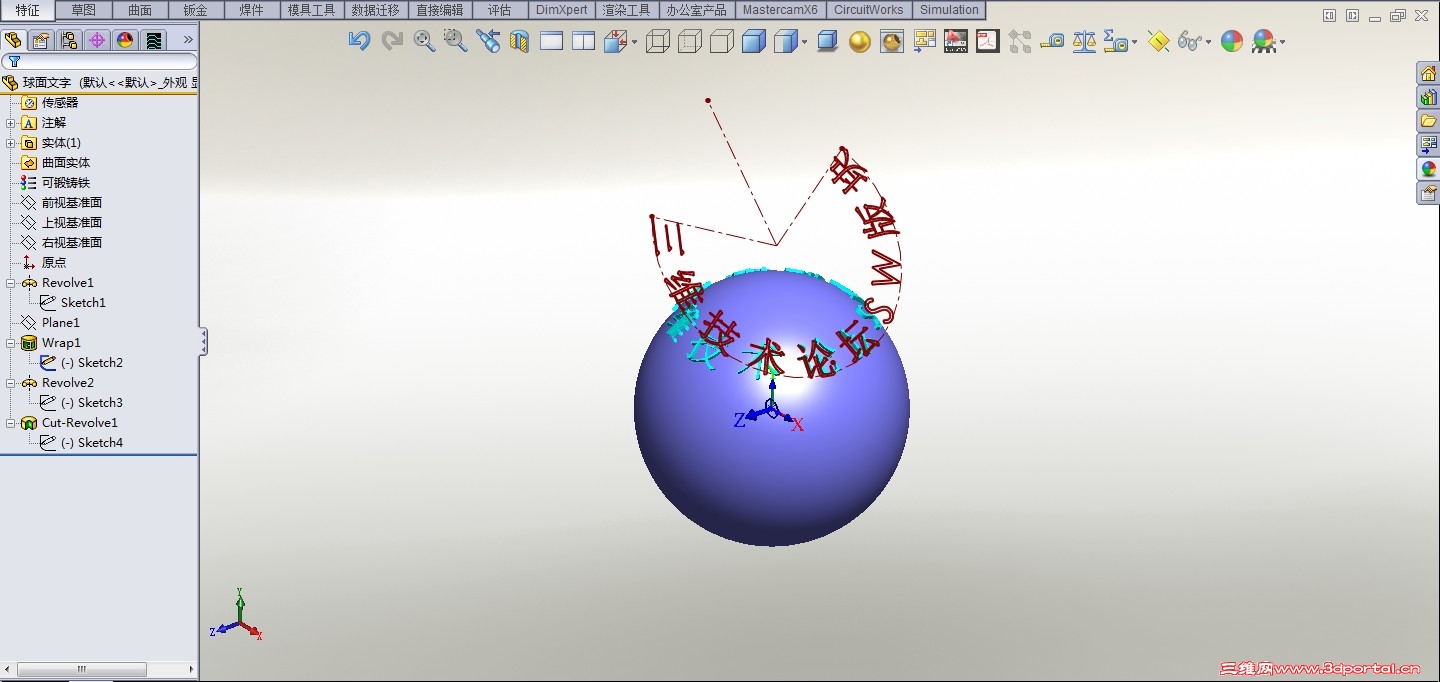This screenshot has width=1440, height=682.
Task: Click the feature tree filter field
Action: (99, 62)
